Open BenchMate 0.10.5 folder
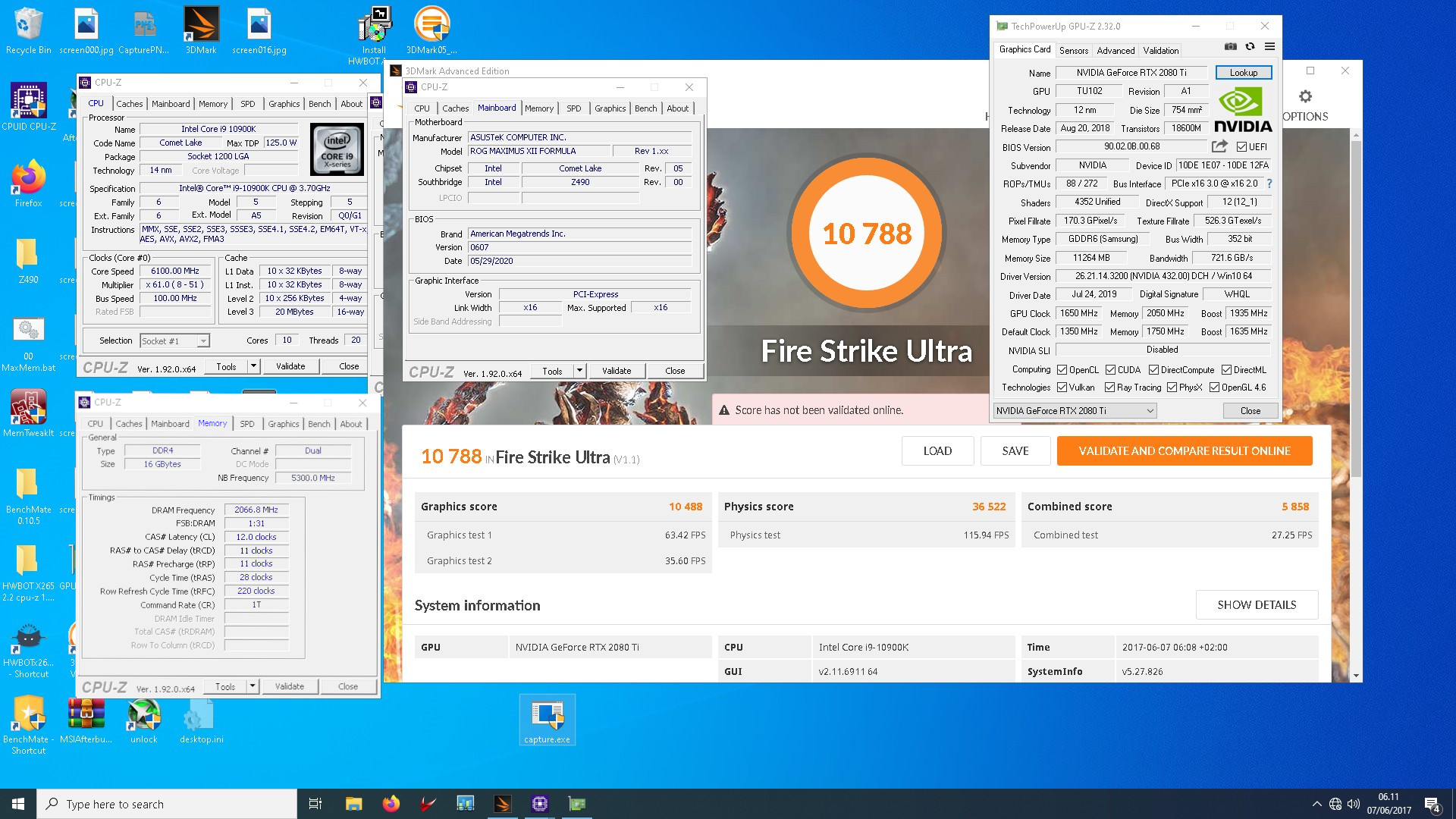This screenshot has width=1456, height=819. pos(28,496)
